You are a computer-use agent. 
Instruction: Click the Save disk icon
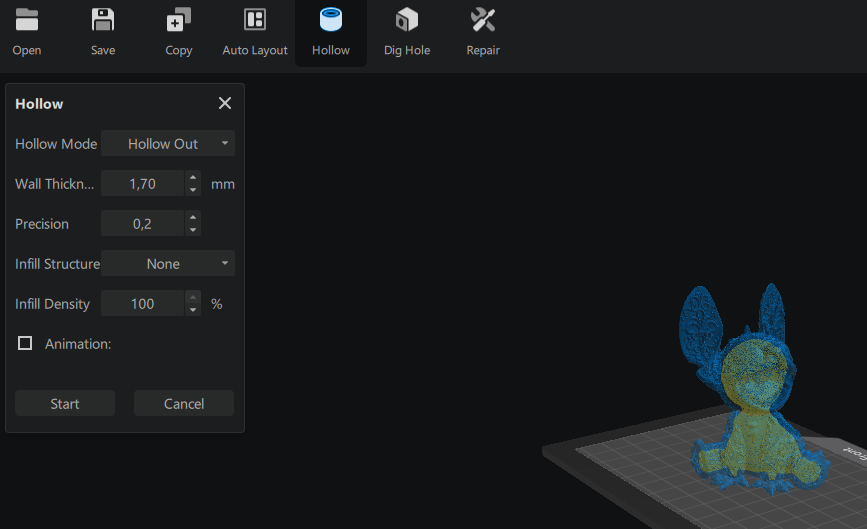(103, 20)
